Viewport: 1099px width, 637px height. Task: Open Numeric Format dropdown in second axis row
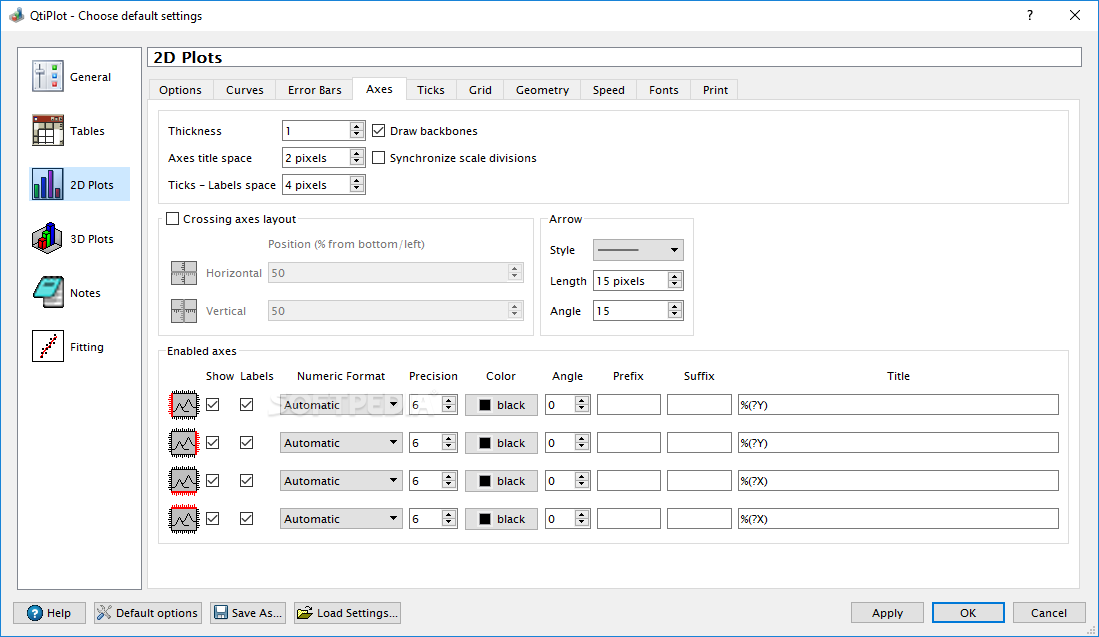341,442
